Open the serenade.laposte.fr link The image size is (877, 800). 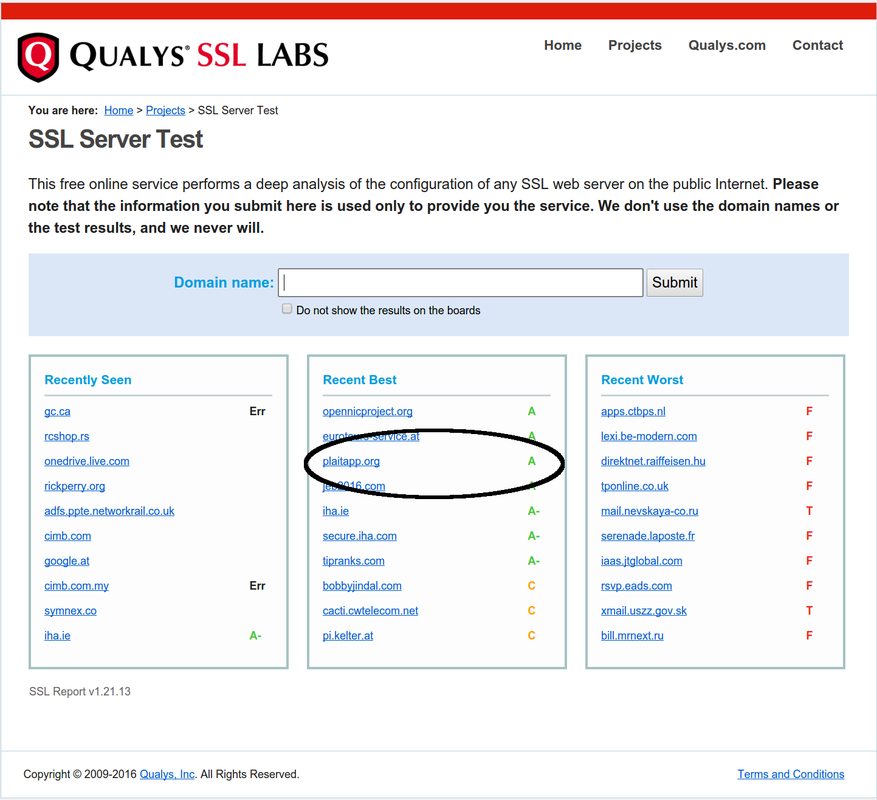pyautogui.click(x=648, y=536)
